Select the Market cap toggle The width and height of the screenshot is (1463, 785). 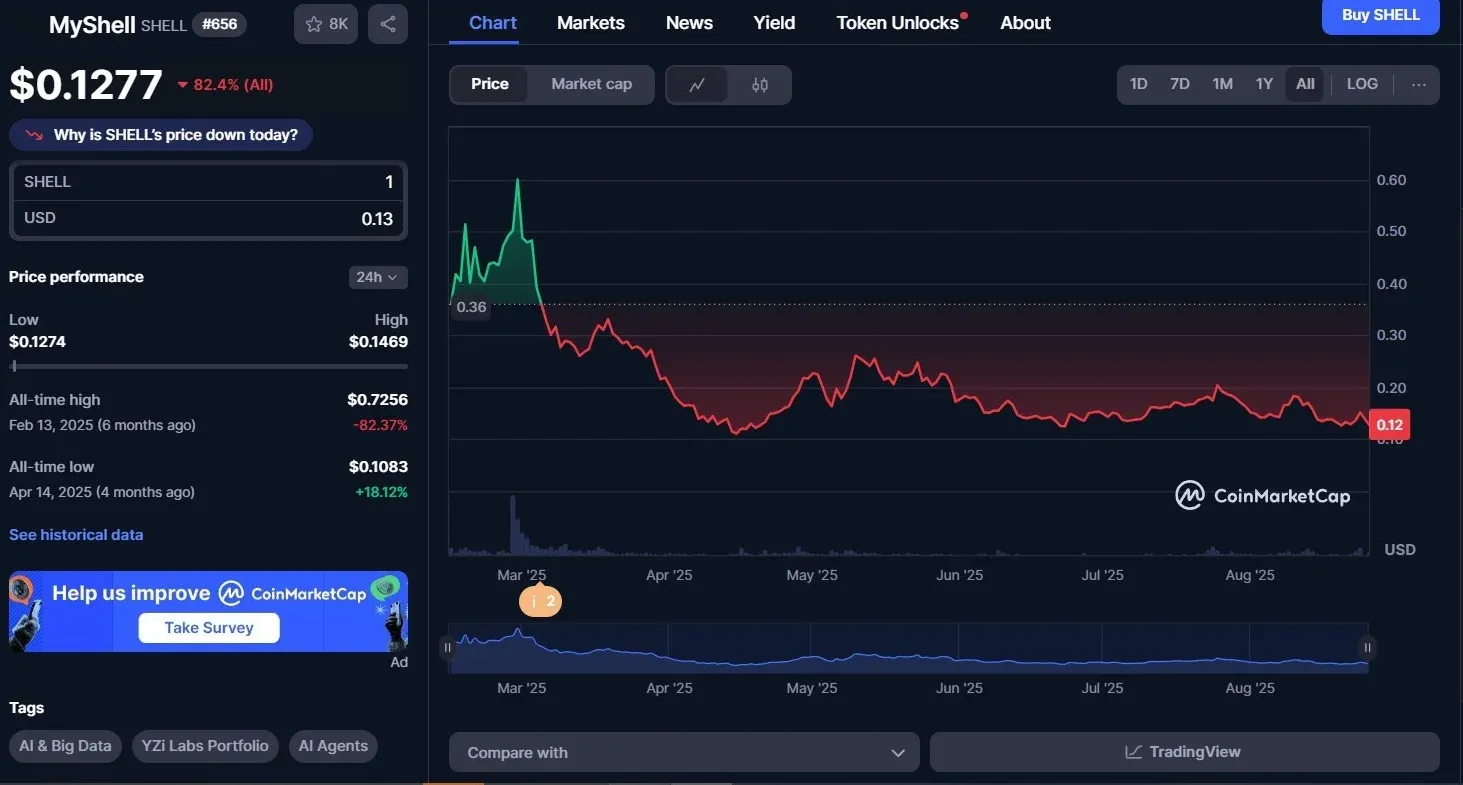click(591, 85)
